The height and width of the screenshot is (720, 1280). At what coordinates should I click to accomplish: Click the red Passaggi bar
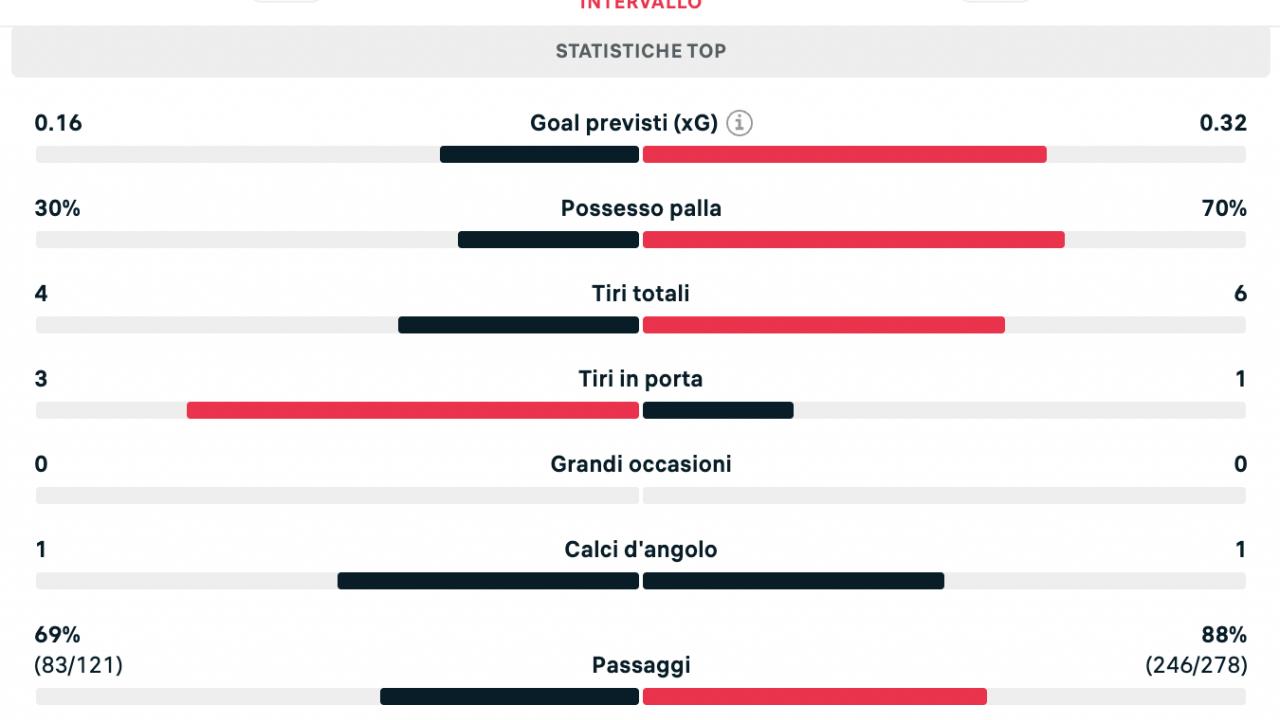click(x=815, y=696)
